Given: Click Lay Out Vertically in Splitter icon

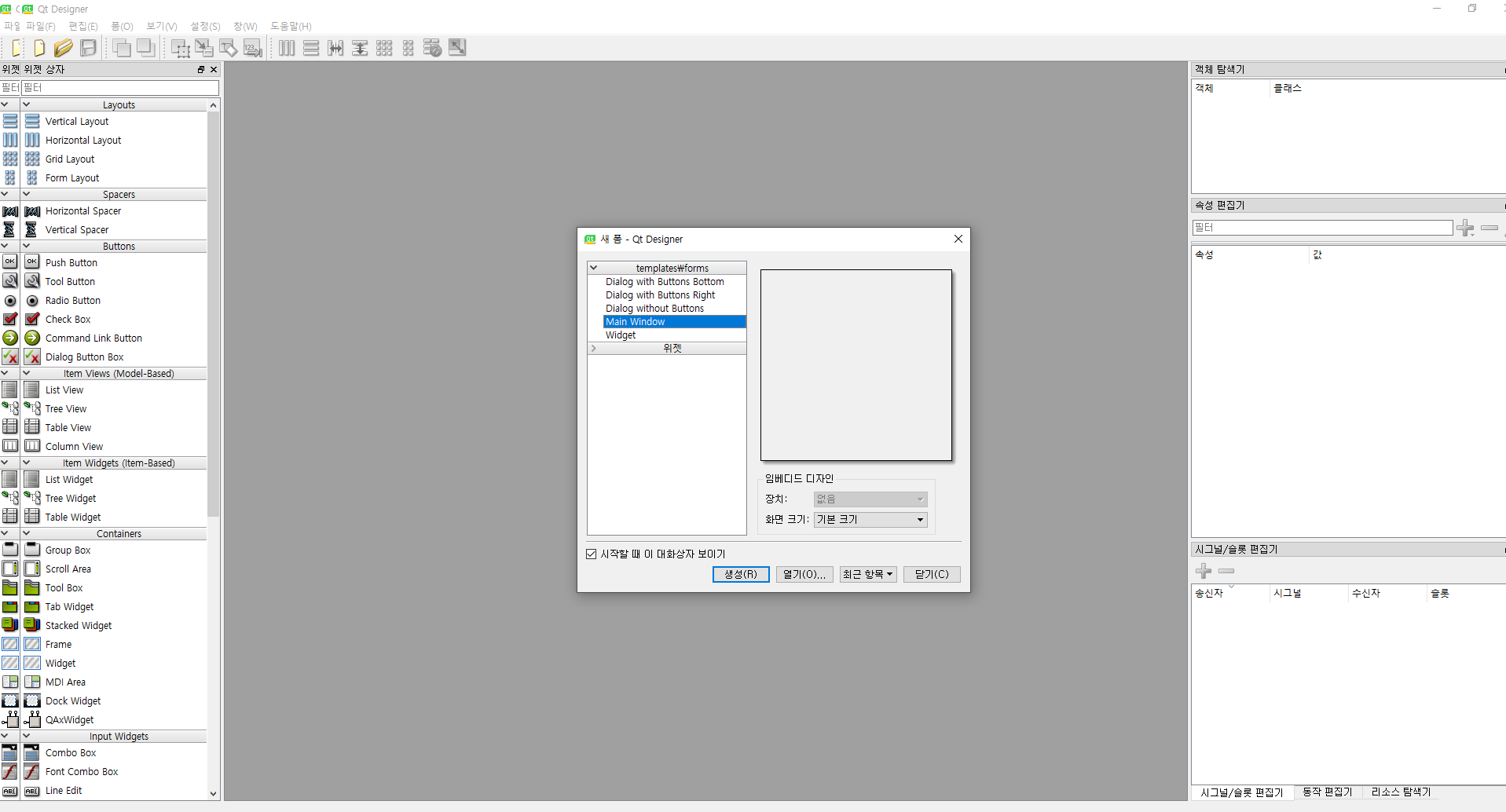Looking at the screenshot, I should (x=360, y=48).
